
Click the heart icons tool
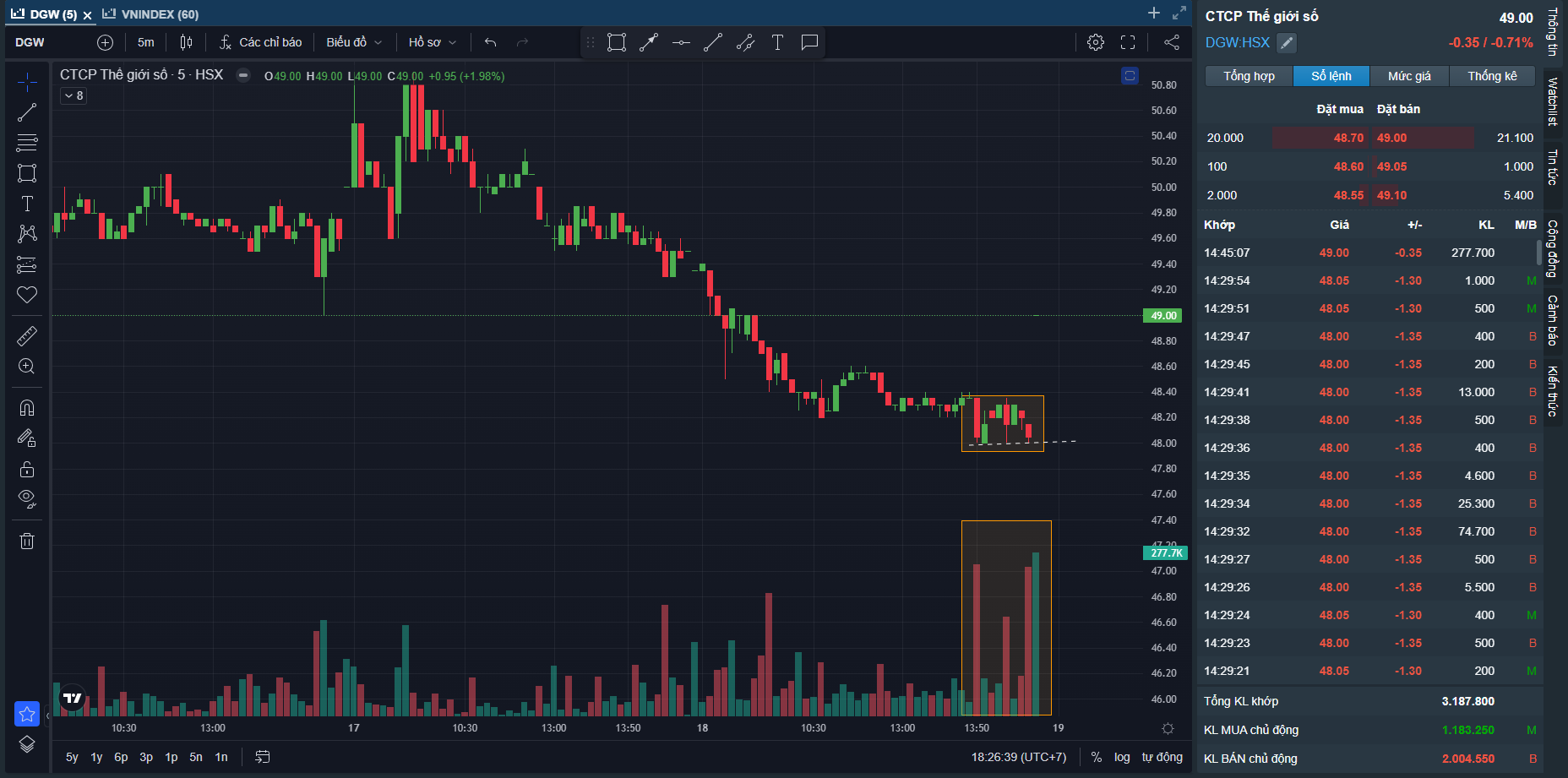click(27, 295)
